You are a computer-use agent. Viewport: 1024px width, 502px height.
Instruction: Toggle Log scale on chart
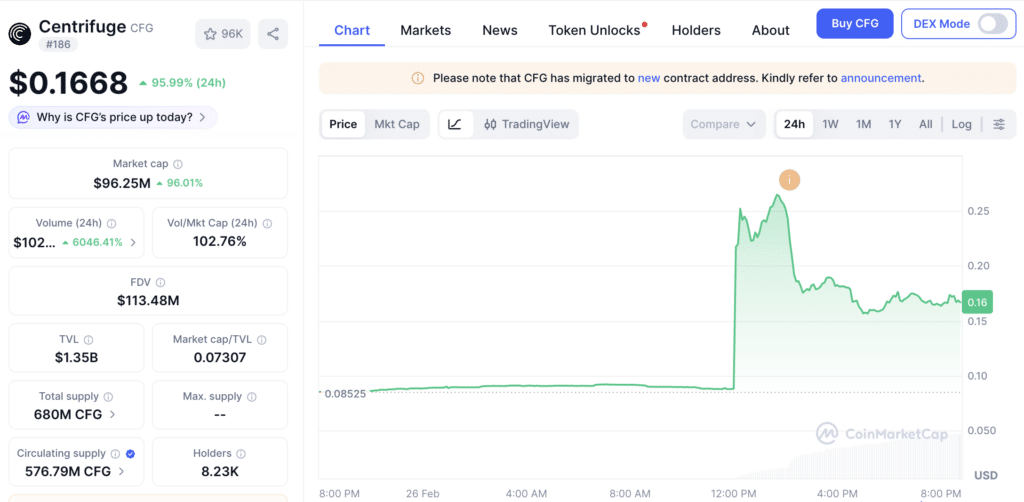961,124
